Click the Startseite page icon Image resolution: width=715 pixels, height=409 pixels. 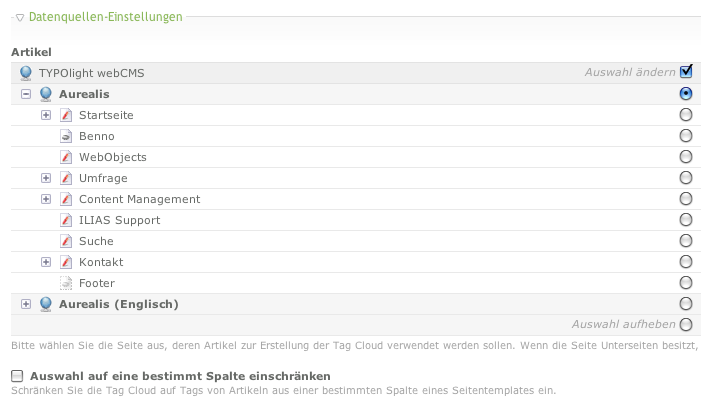tap(66, 115)
